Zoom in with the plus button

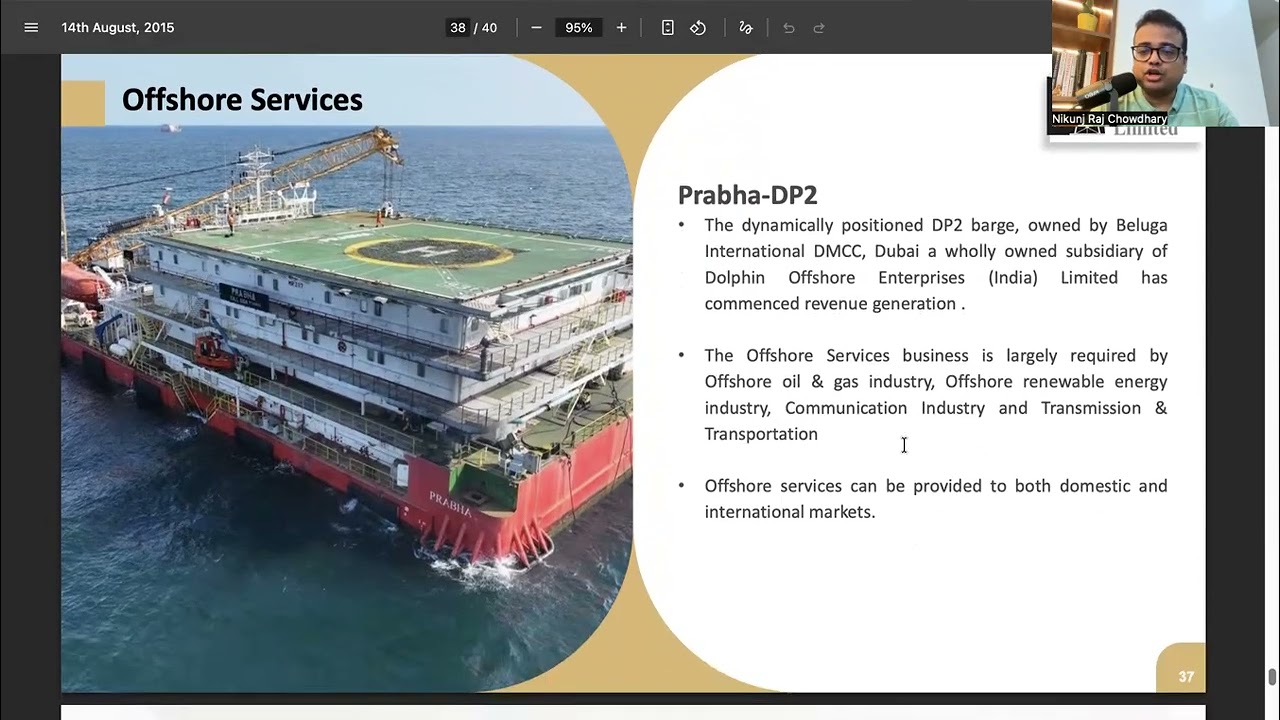[621, 28]
